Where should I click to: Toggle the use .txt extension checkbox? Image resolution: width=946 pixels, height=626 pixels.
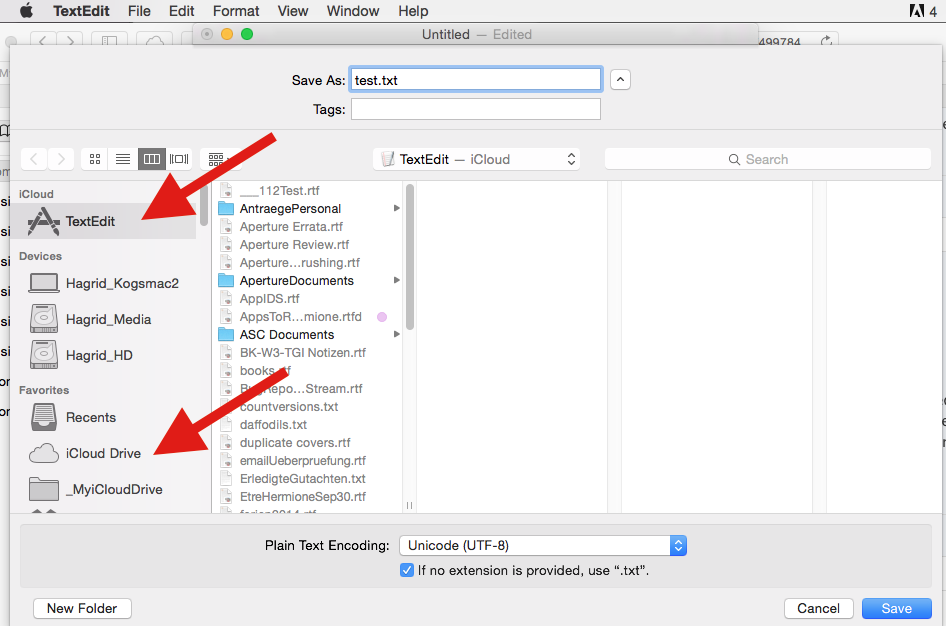(407, 571)
